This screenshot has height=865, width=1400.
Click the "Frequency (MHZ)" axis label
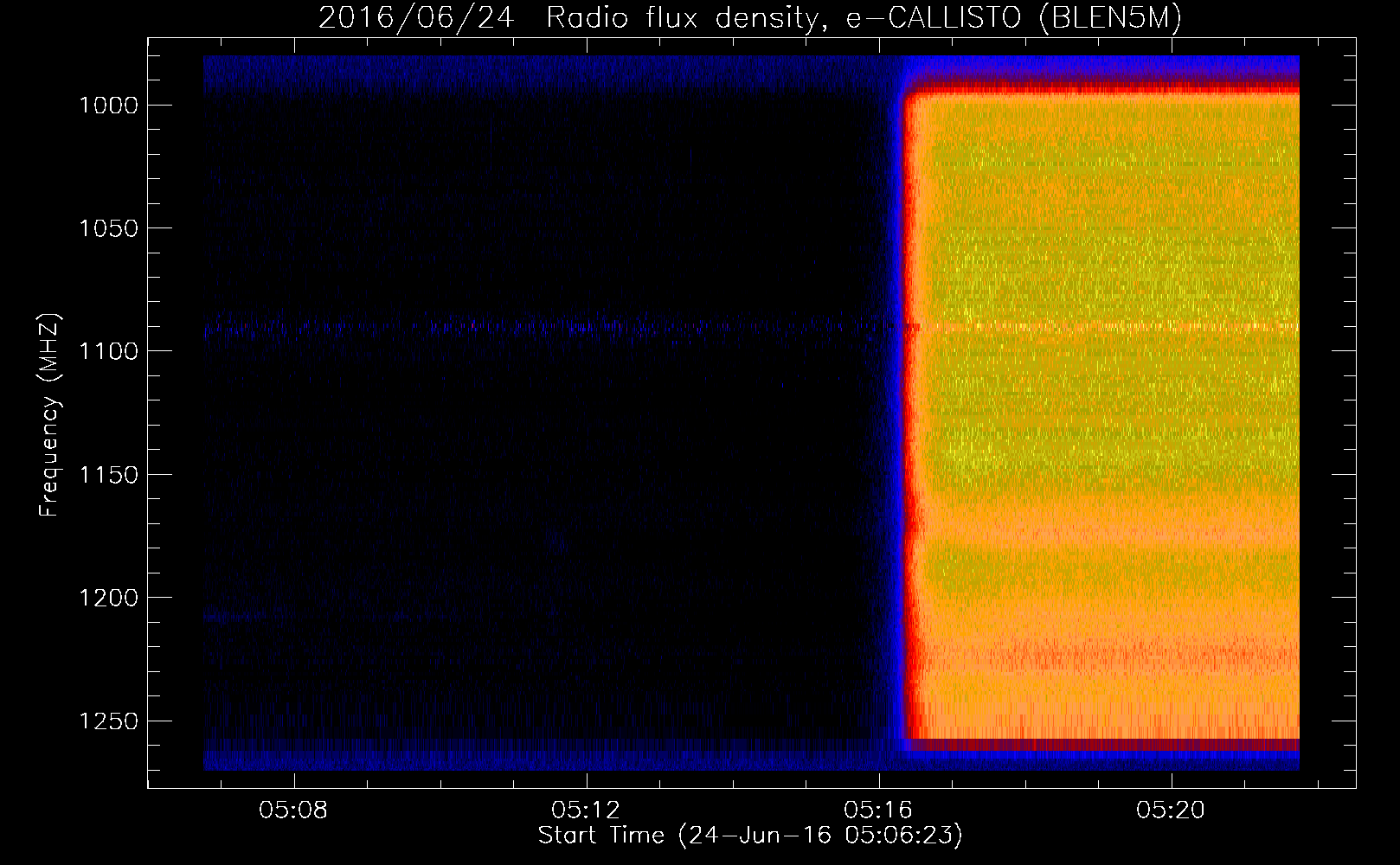(48, 414)
